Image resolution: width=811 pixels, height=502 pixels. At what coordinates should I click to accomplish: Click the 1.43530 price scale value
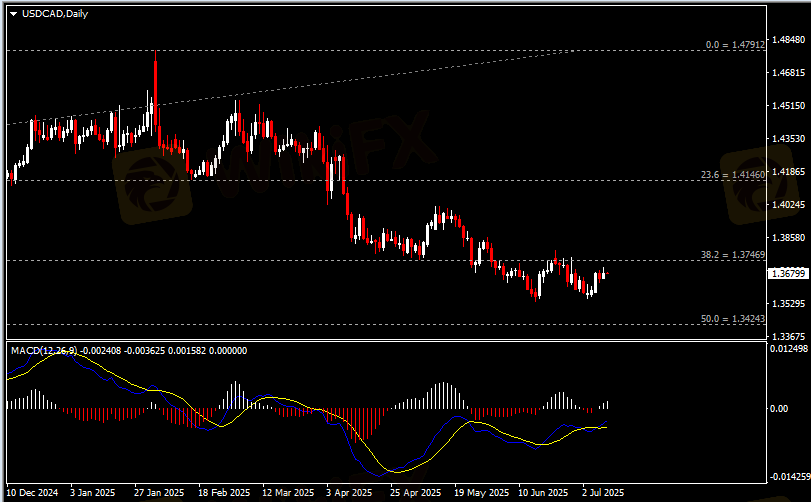[x=788, y=139]
